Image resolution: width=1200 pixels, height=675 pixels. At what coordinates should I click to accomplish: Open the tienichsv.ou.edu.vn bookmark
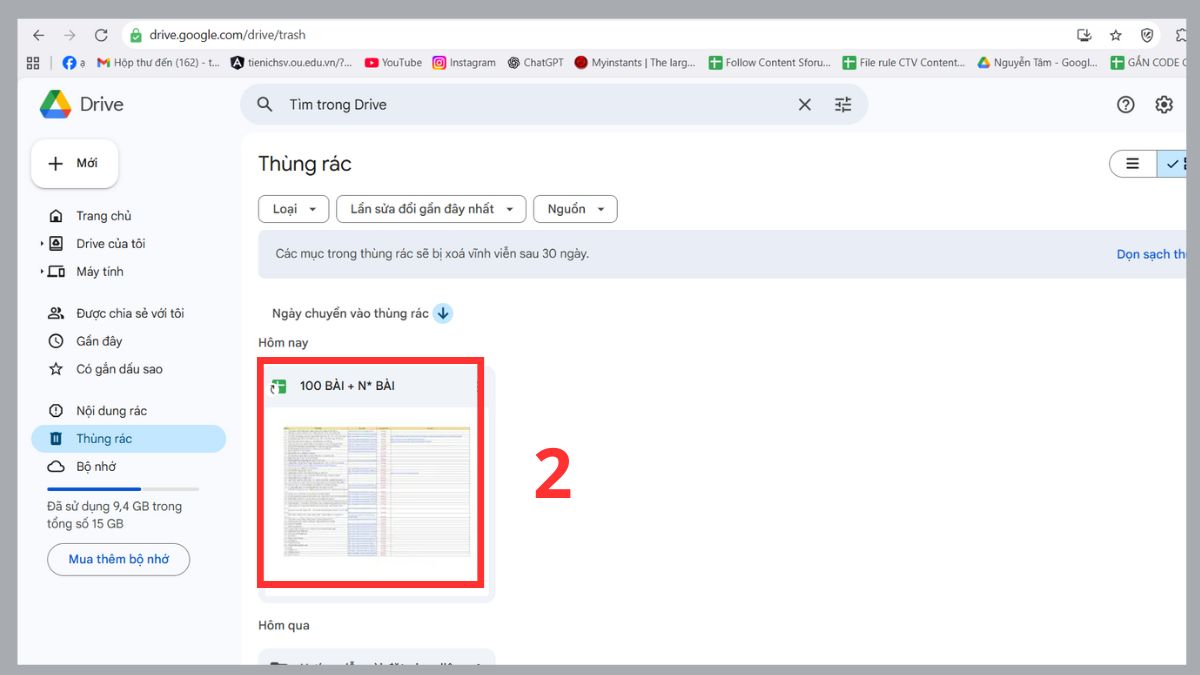tap(292, 62)
